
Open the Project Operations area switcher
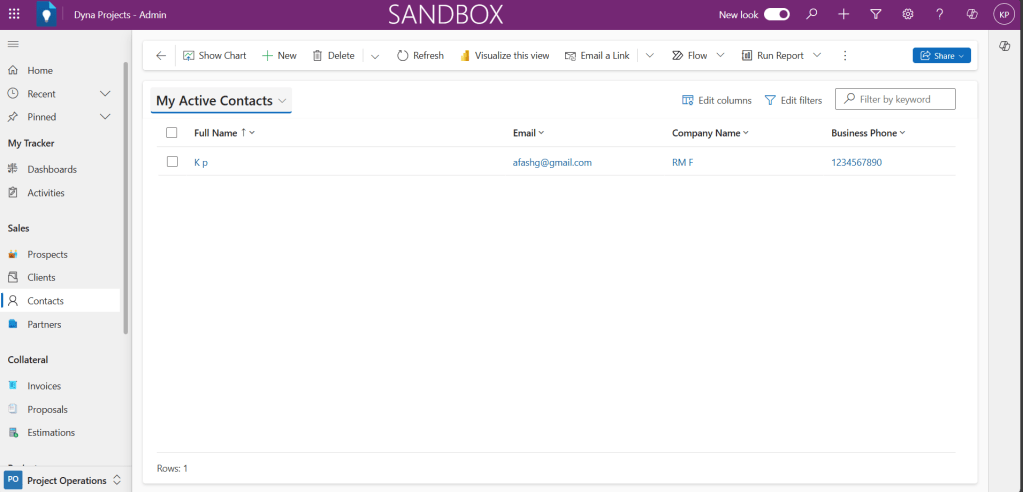pos(66,480)
